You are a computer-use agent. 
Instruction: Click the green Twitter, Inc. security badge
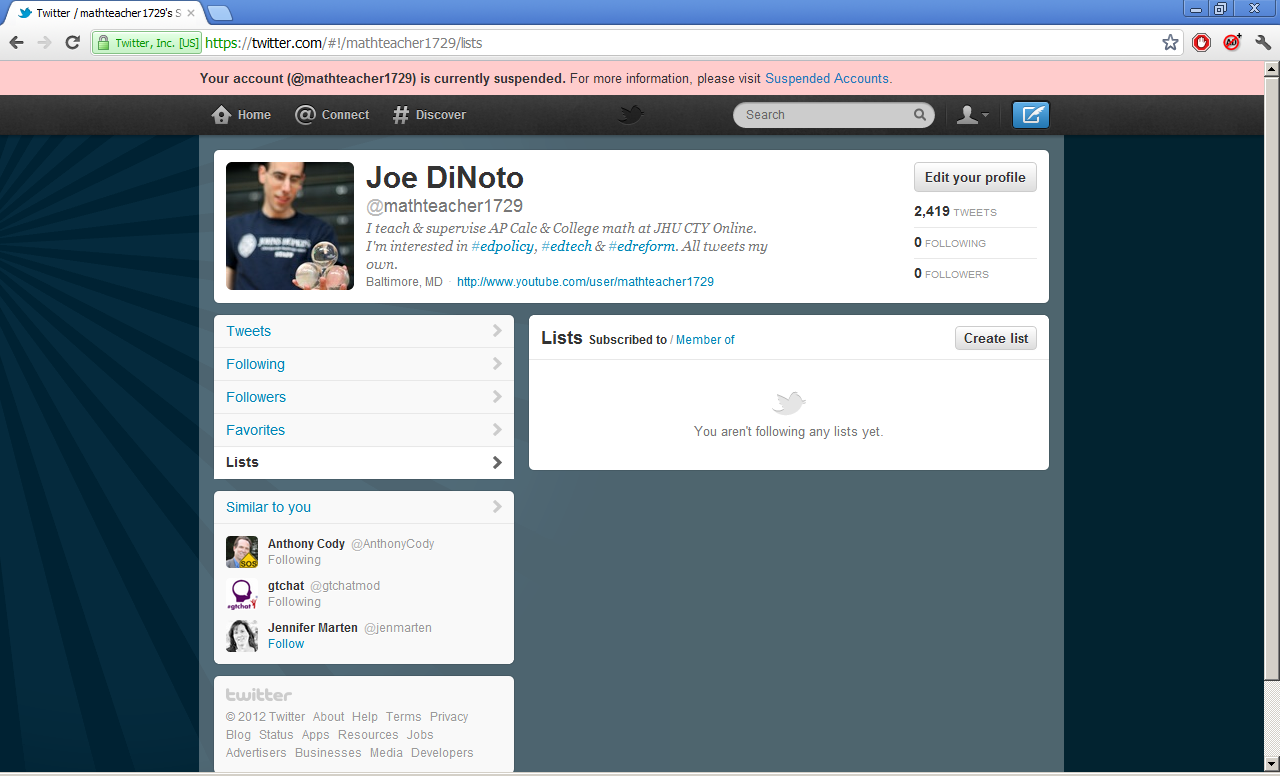[147, 43]
